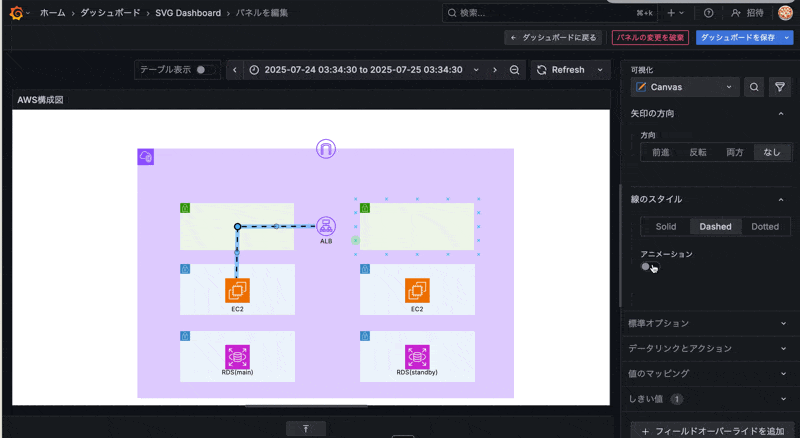Toggle the テーブル表示 table view switch
Screen dimensions: 800x438
[x=204, y=70]
